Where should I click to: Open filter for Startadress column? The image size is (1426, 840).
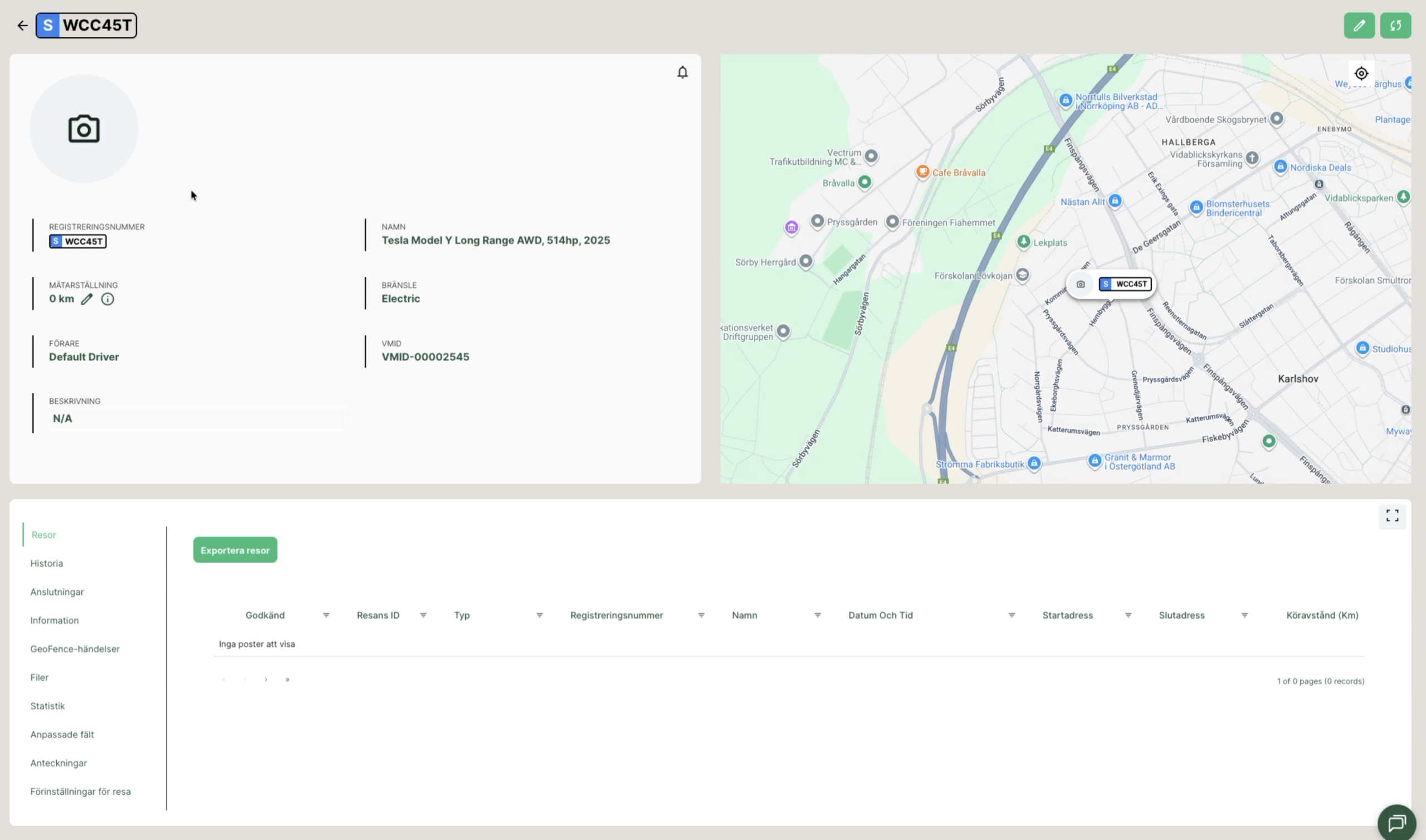click(x=1129, y=616)
